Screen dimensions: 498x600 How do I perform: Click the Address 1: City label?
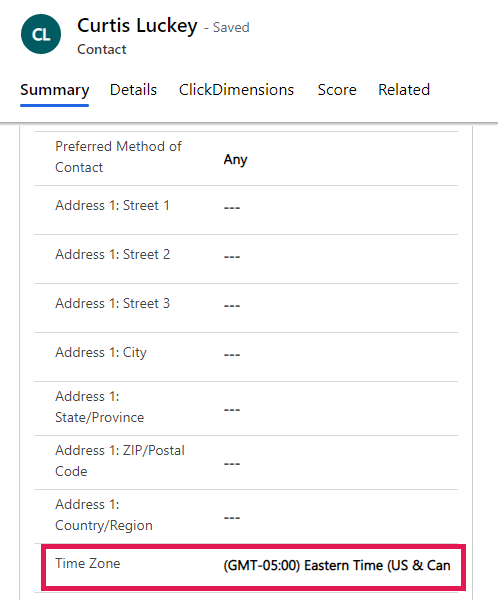coord(101,352)
